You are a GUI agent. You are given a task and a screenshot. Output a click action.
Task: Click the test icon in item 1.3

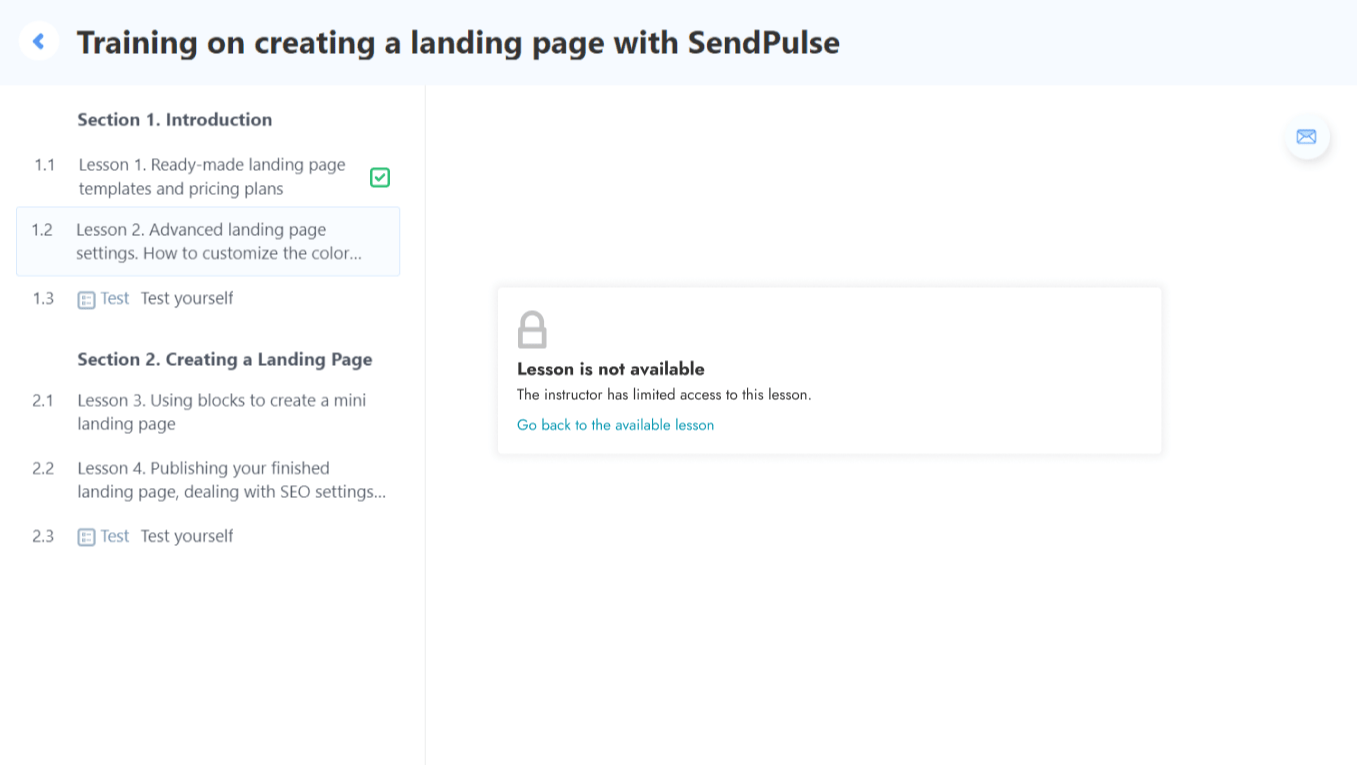click(87, 299)
